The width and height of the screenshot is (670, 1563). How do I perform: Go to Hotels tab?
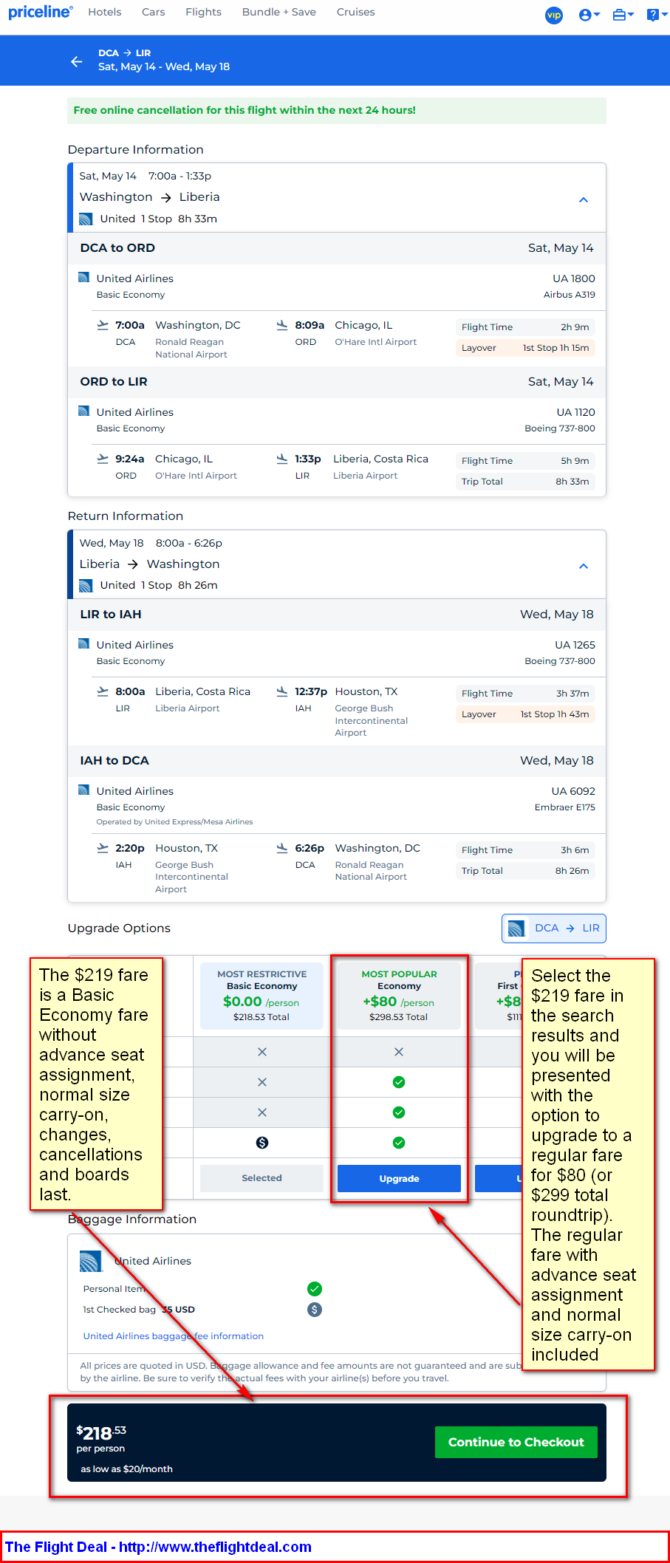pos(105,13)
